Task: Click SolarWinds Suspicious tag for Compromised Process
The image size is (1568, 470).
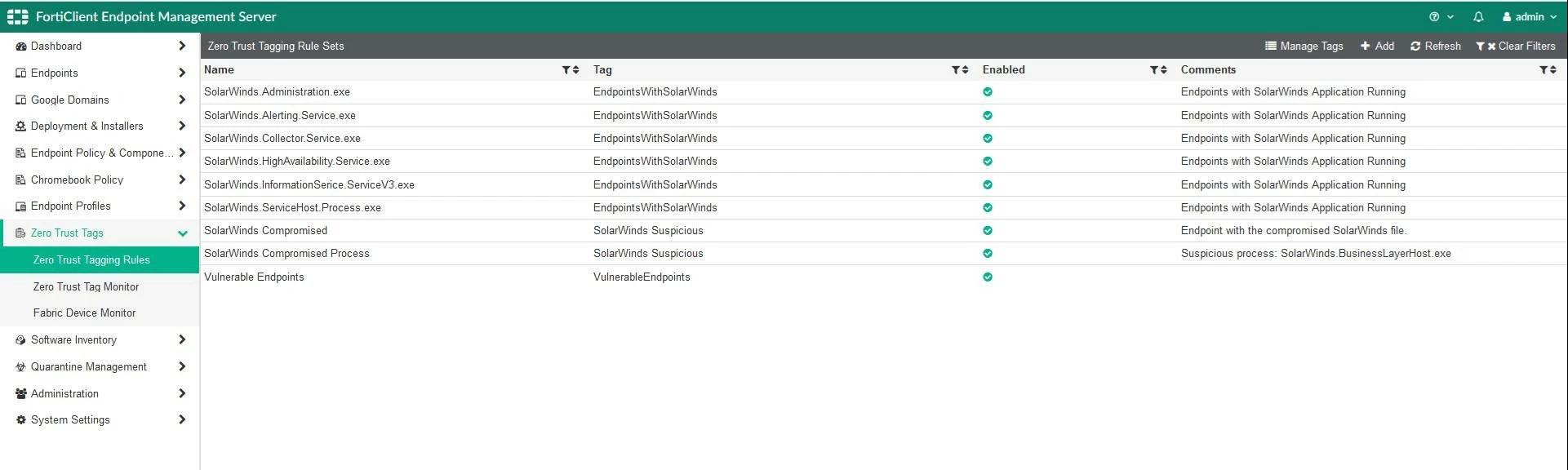Action: (x=648, y=254)
